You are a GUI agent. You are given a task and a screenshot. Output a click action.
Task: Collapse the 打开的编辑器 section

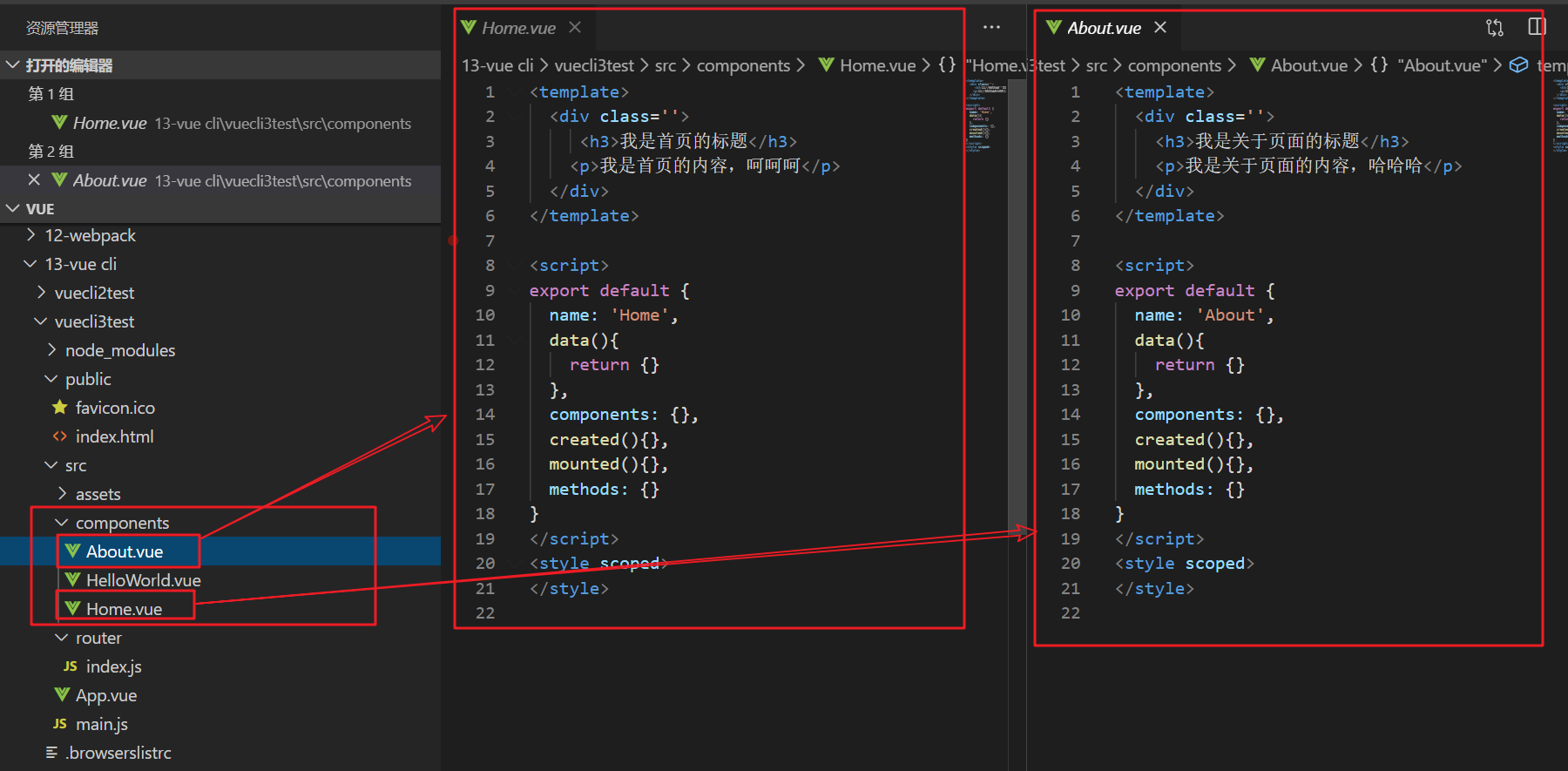tap(13, 65)
